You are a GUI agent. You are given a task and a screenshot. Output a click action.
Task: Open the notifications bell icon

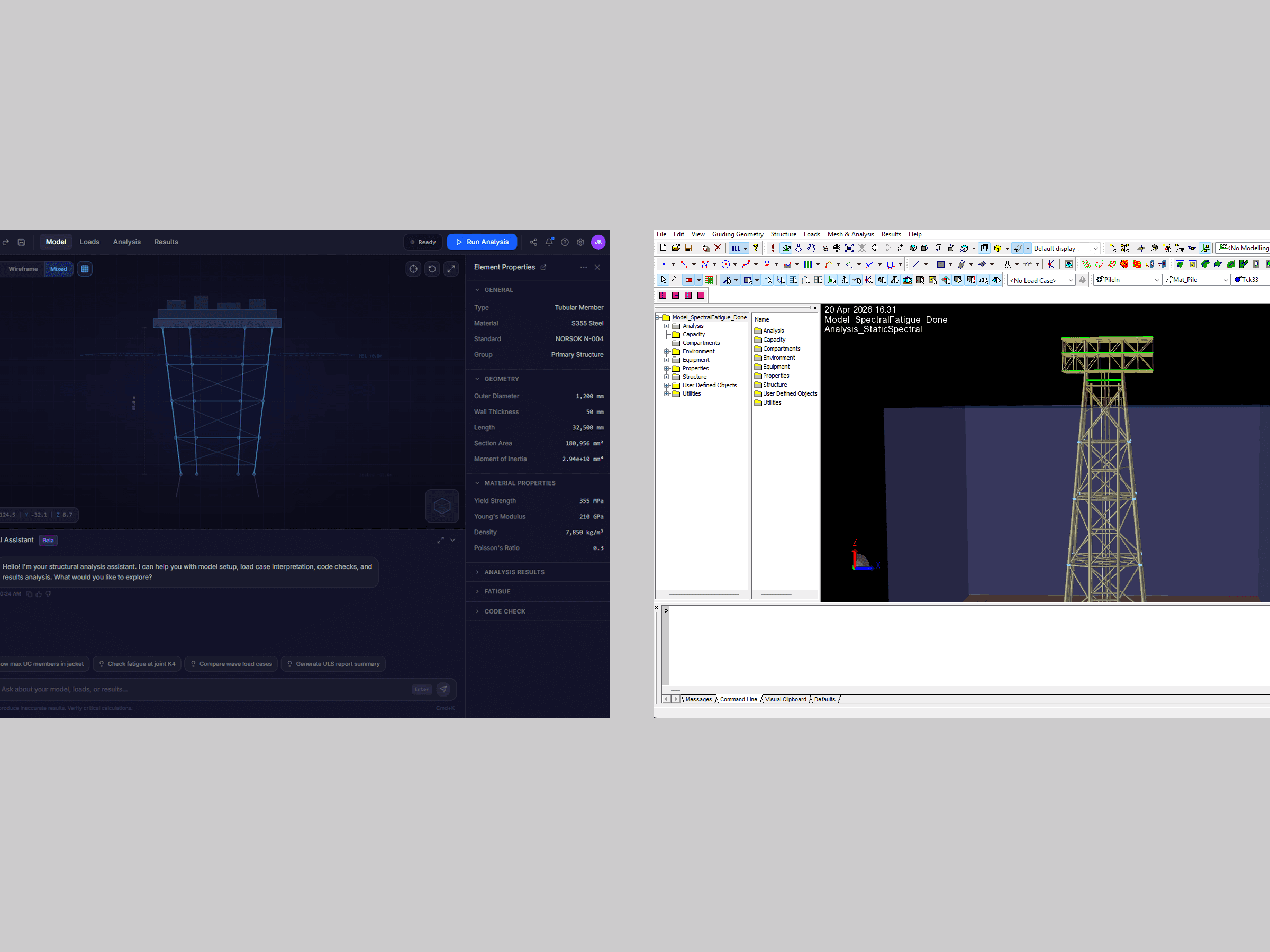coord(549,242)
